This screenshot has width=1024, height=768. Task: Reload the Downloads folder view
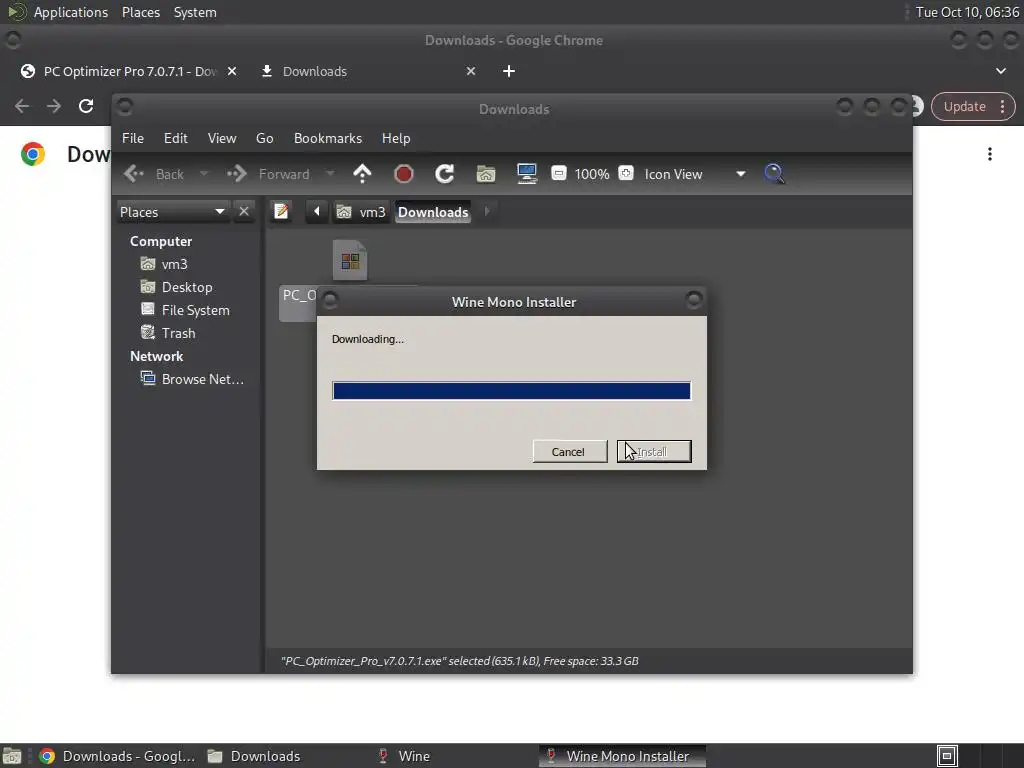(445, 174)
